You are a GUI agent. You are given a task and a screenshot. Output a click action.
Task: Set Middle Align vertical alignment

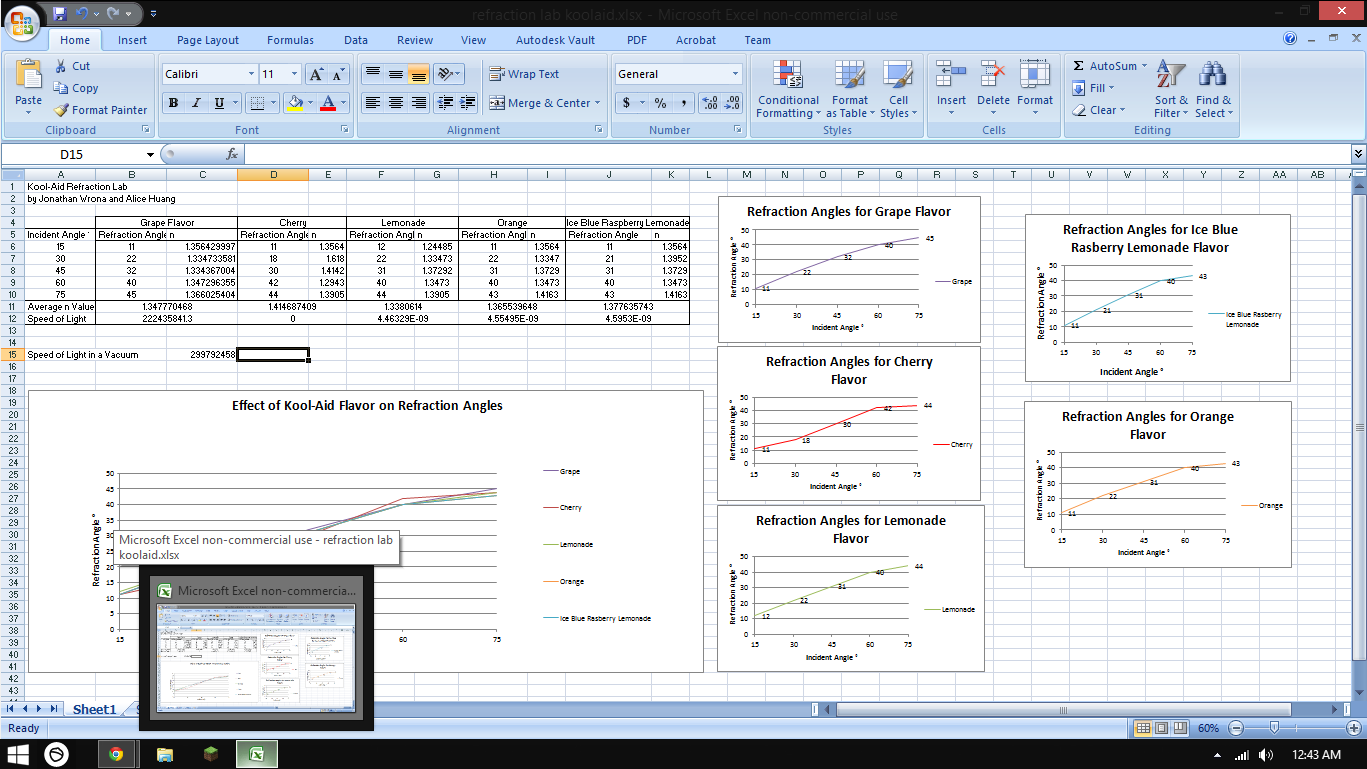(x=396, y=74)
